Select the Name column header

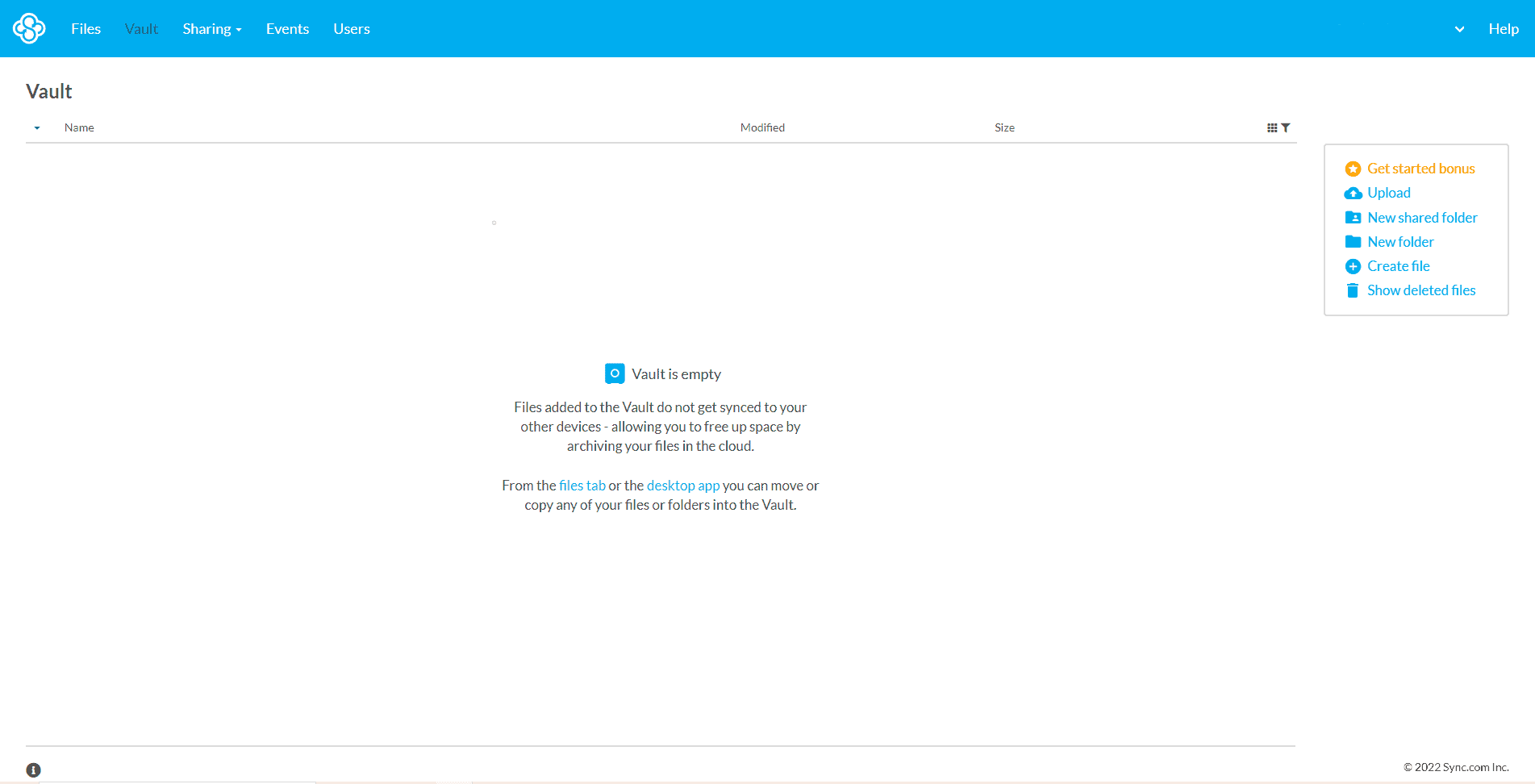(x=79, y=127)
